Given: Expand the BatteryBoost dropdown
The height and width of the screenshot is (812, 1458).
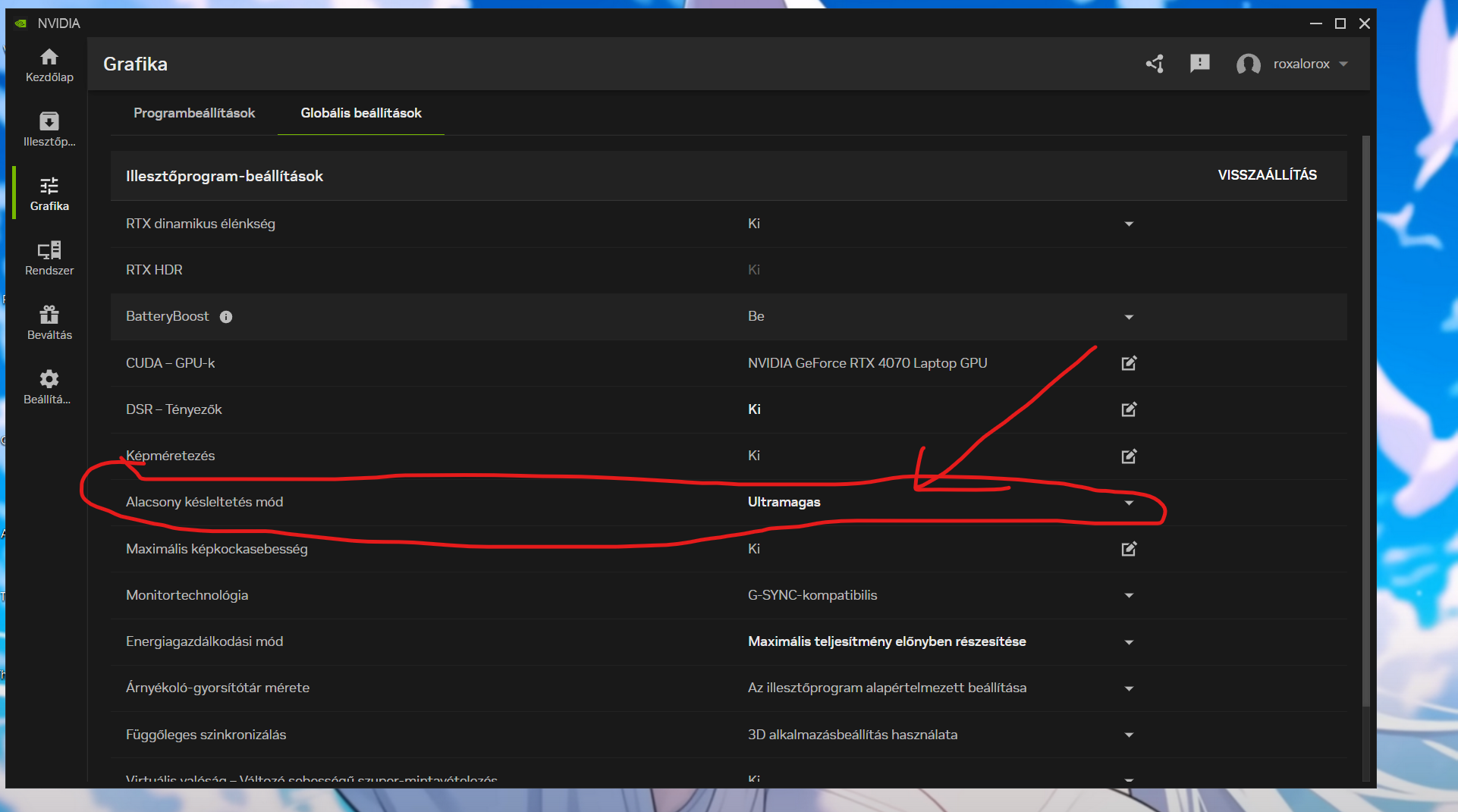Looking at the screenshot, I should click(1129, 317).
